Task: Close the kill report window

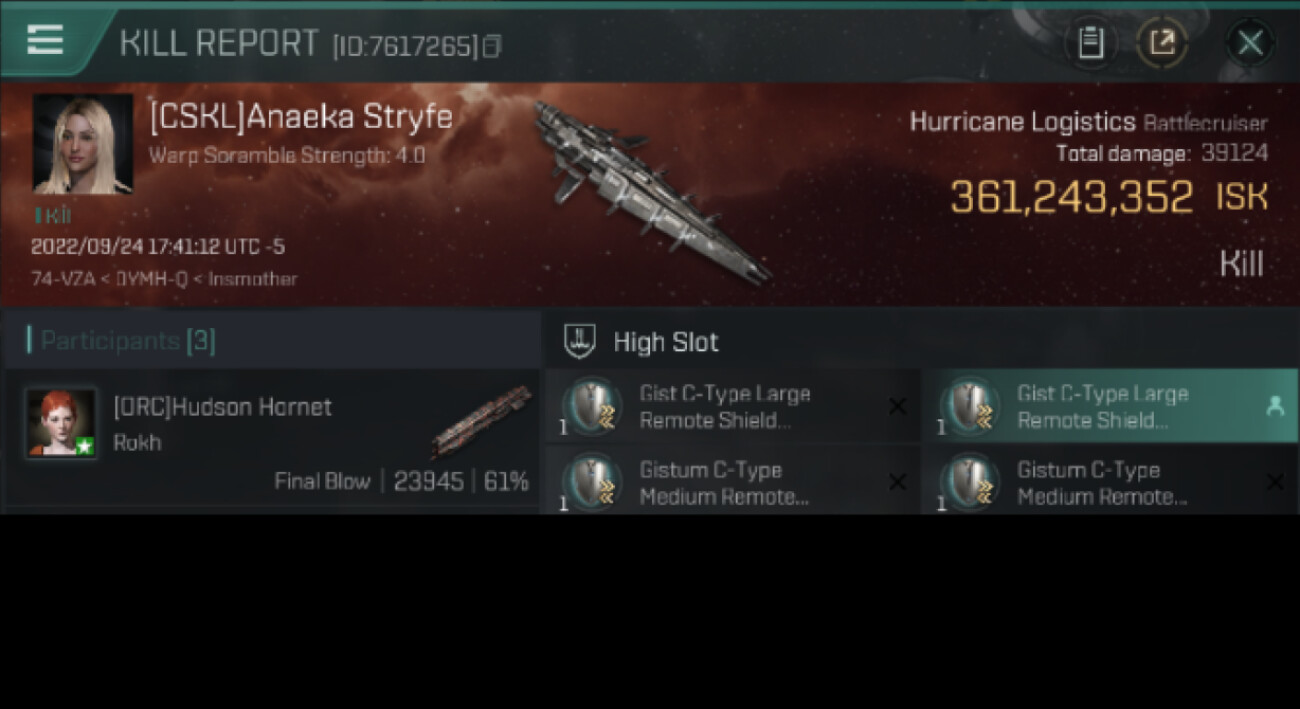Action: pyautogui.click(x=1250, y=43)
